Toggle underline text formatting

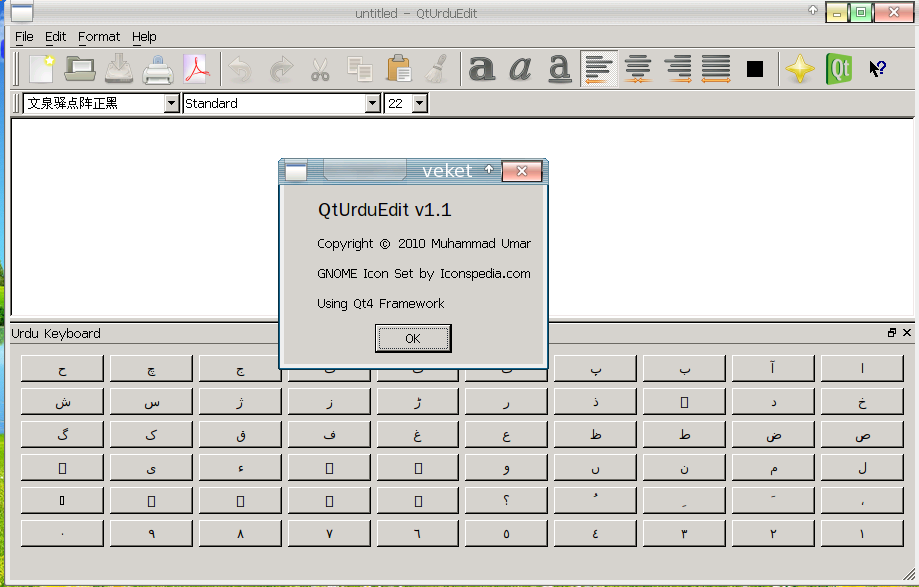click(x=560, y=69)
